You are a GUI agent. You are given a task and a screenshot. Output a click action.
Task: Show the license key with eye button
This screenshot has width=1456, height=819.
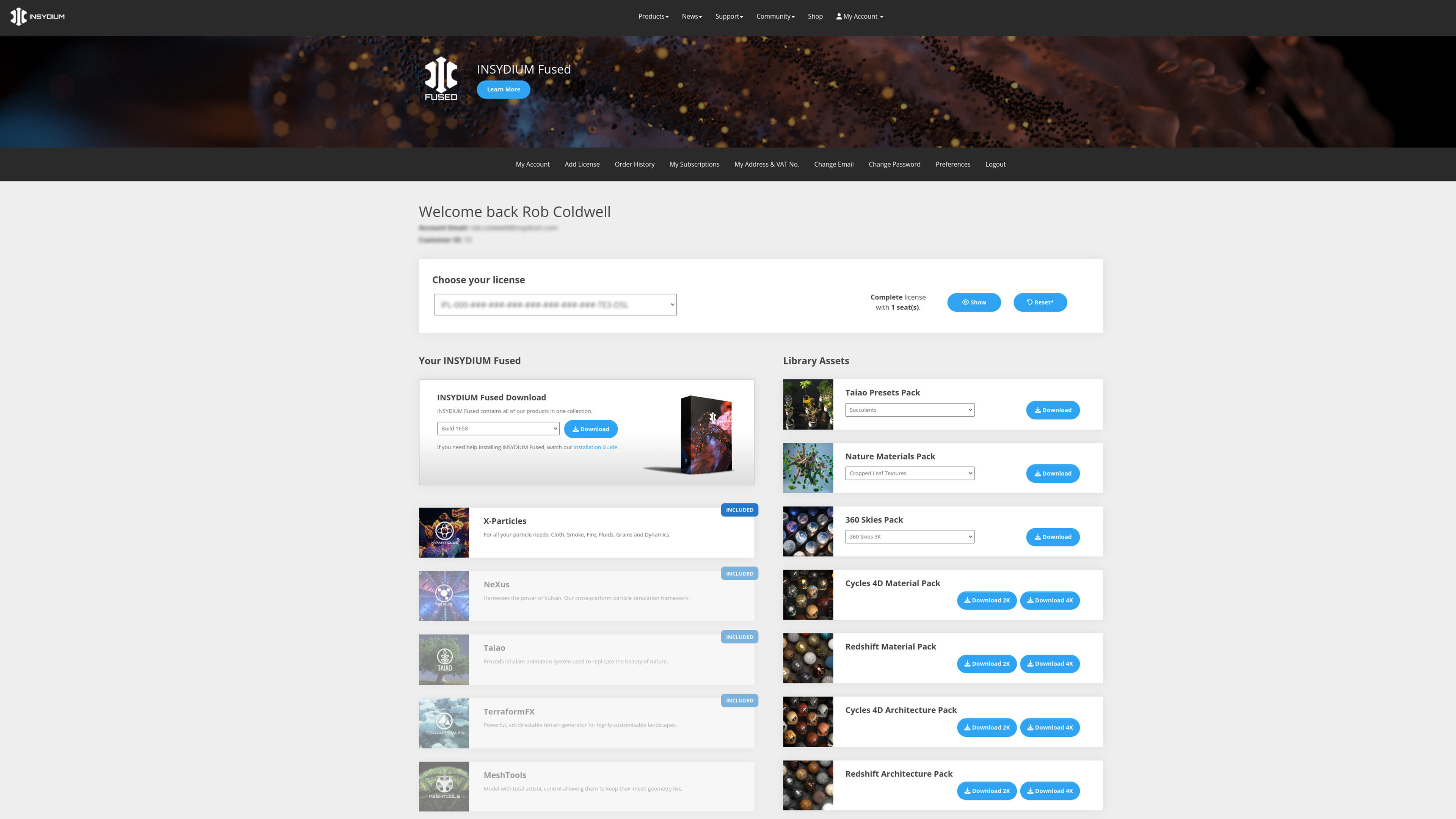(x=973, y=303)
